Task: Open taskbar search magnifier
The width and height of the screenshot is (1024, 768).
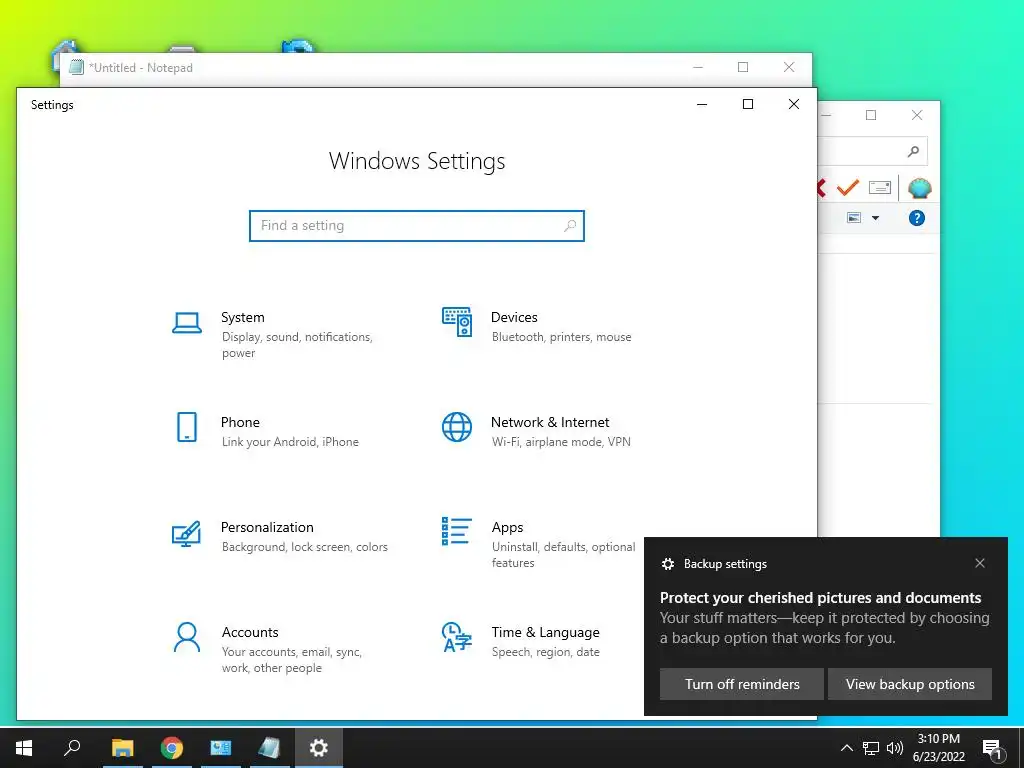Action: [x=72, y=748]
